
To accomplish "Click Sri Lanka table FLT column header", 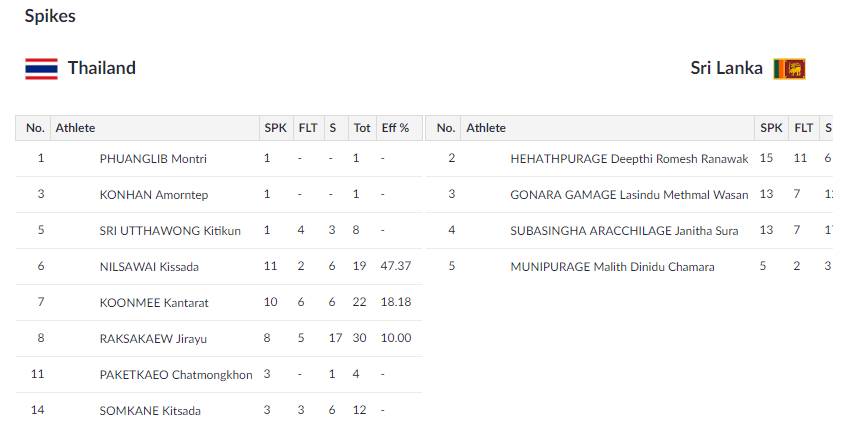I will pos(803,128).
